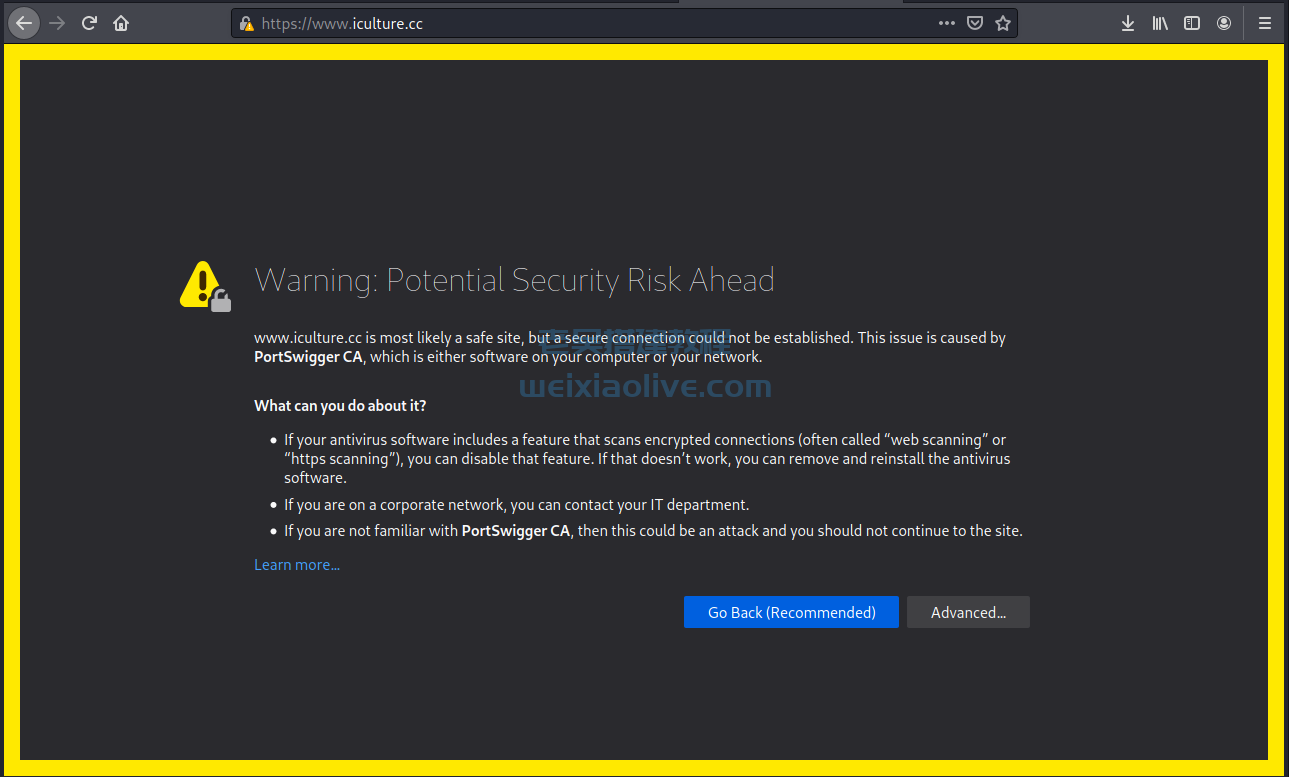The image size is (1289, 777).
Task: Go to the Home page icon
Action: tap(121, 23)
